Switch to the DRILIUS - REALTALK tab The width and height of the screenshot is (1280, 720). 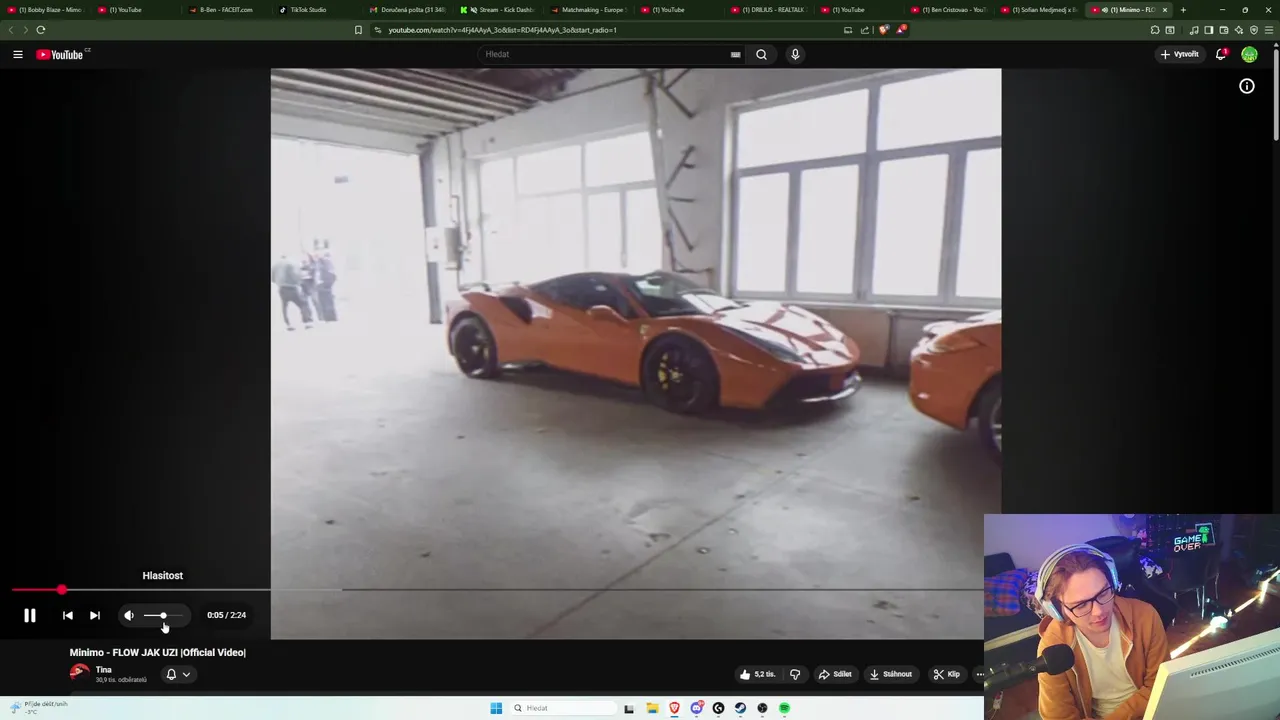click(770, 10)
